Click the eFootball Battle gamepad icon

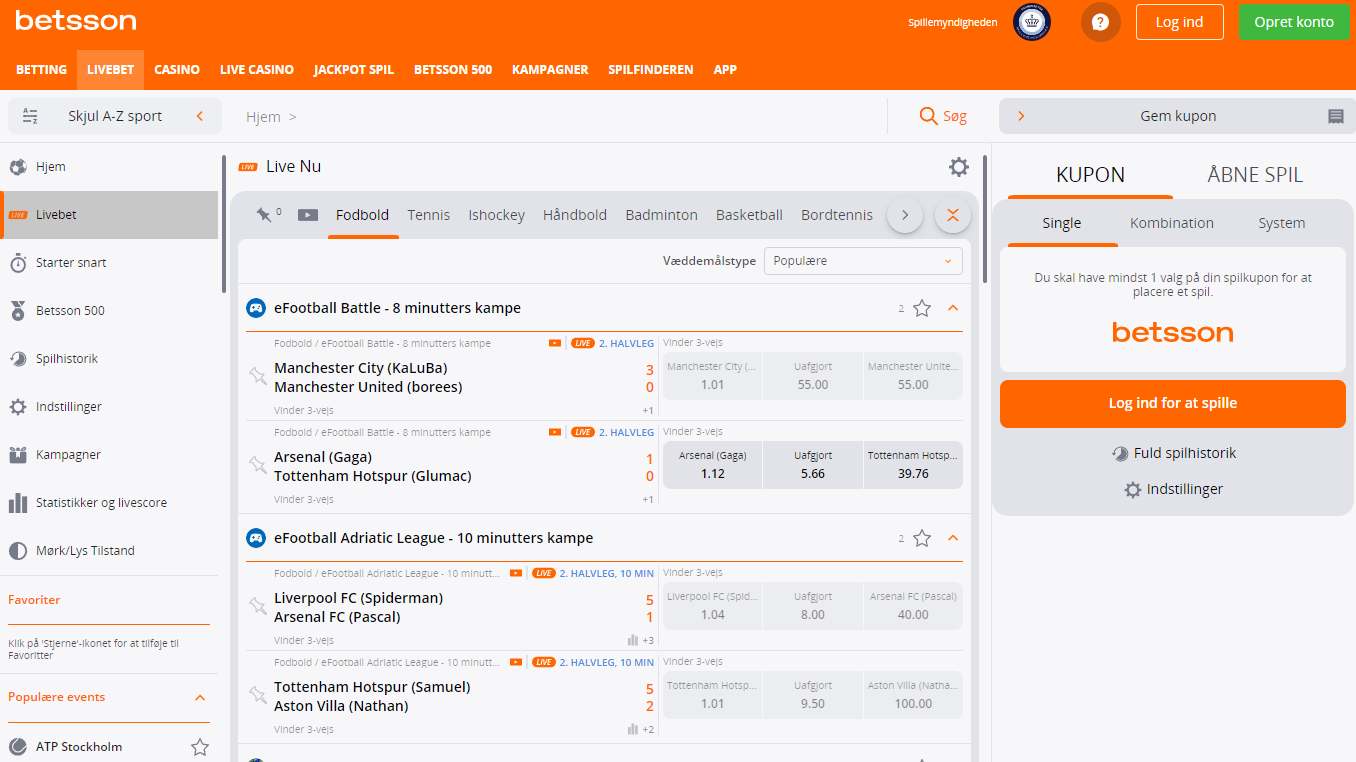pos(256,308)
